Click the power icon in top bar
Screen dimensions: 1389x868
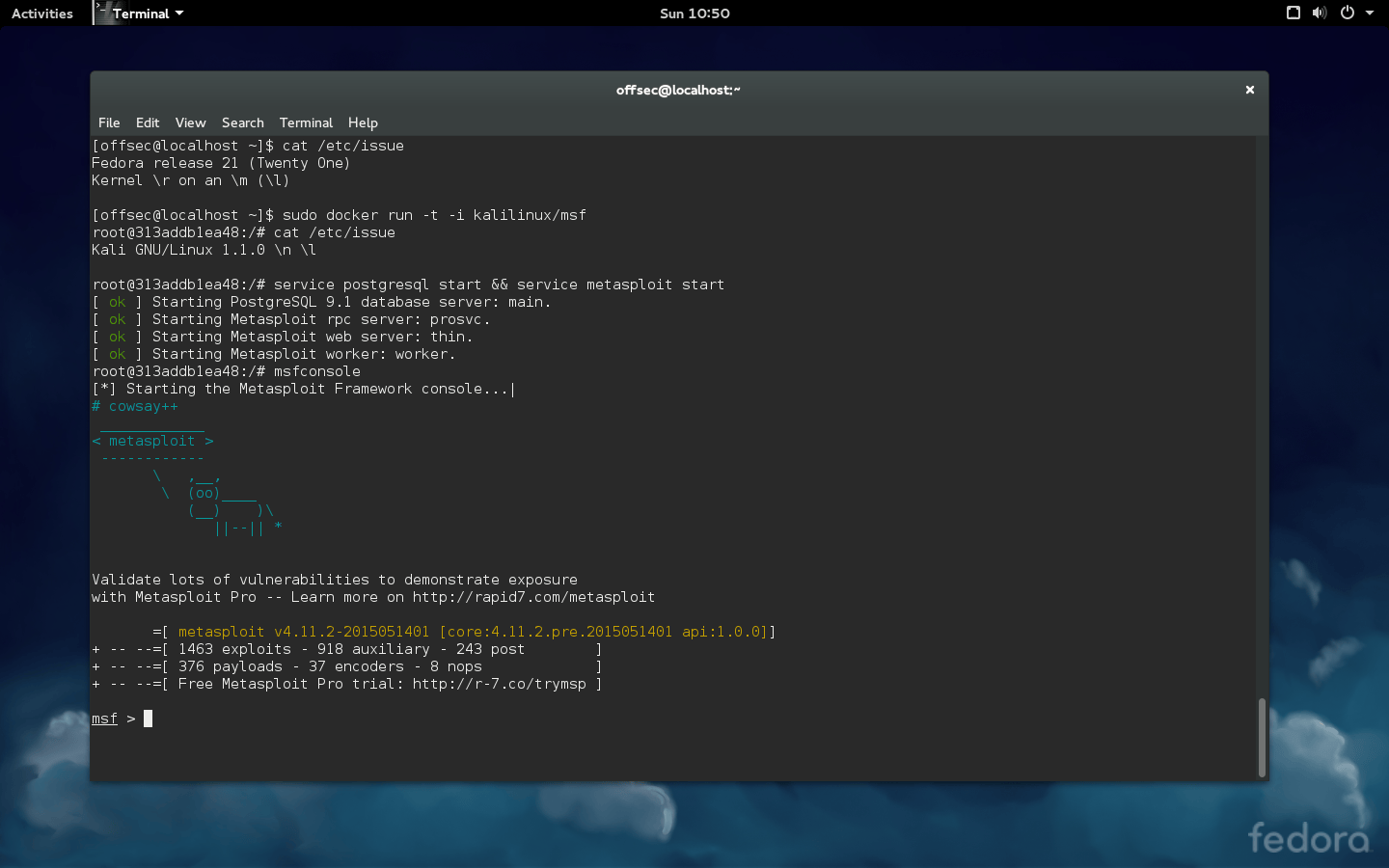tap(1348, 13)
